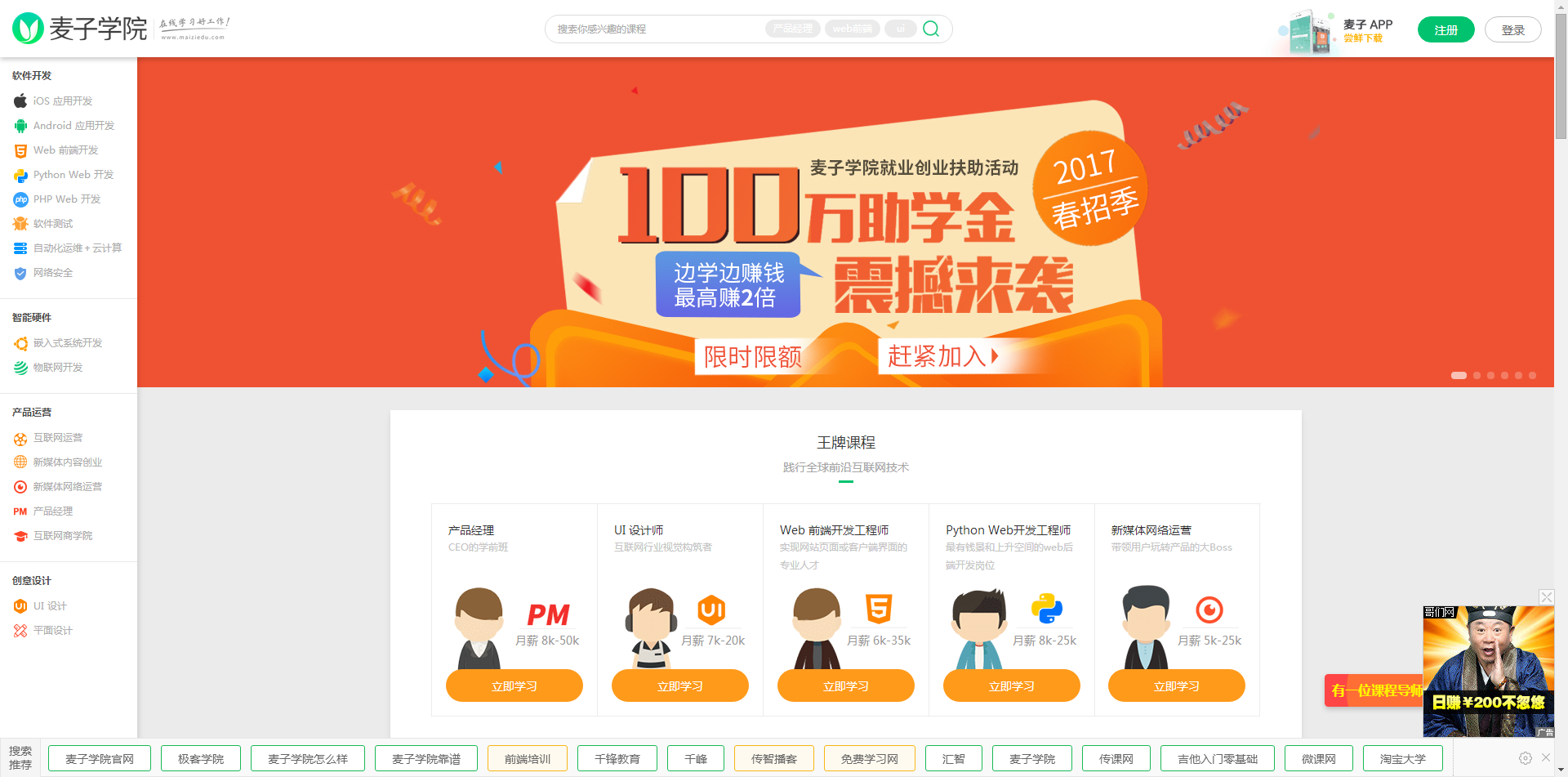Click the HTML5 Web 前端开发 icon
The image size is (1568, 777).
(x=20, y=150)
